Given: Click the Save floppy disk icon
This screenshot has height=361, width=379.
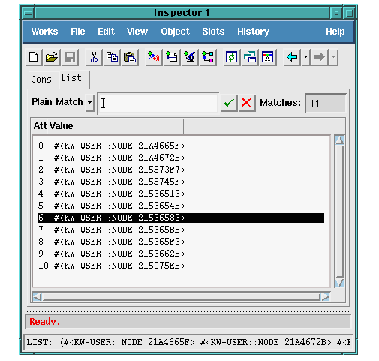Looking at the screenshot, I should [70, 57].
